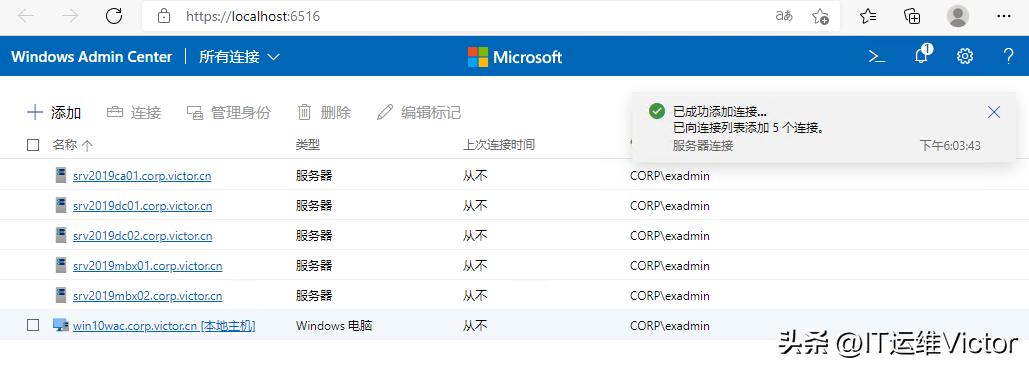Viewport: 1029px width, 367px height.
Task: Click the Windows Admin Center title
Action: [91, 56]
